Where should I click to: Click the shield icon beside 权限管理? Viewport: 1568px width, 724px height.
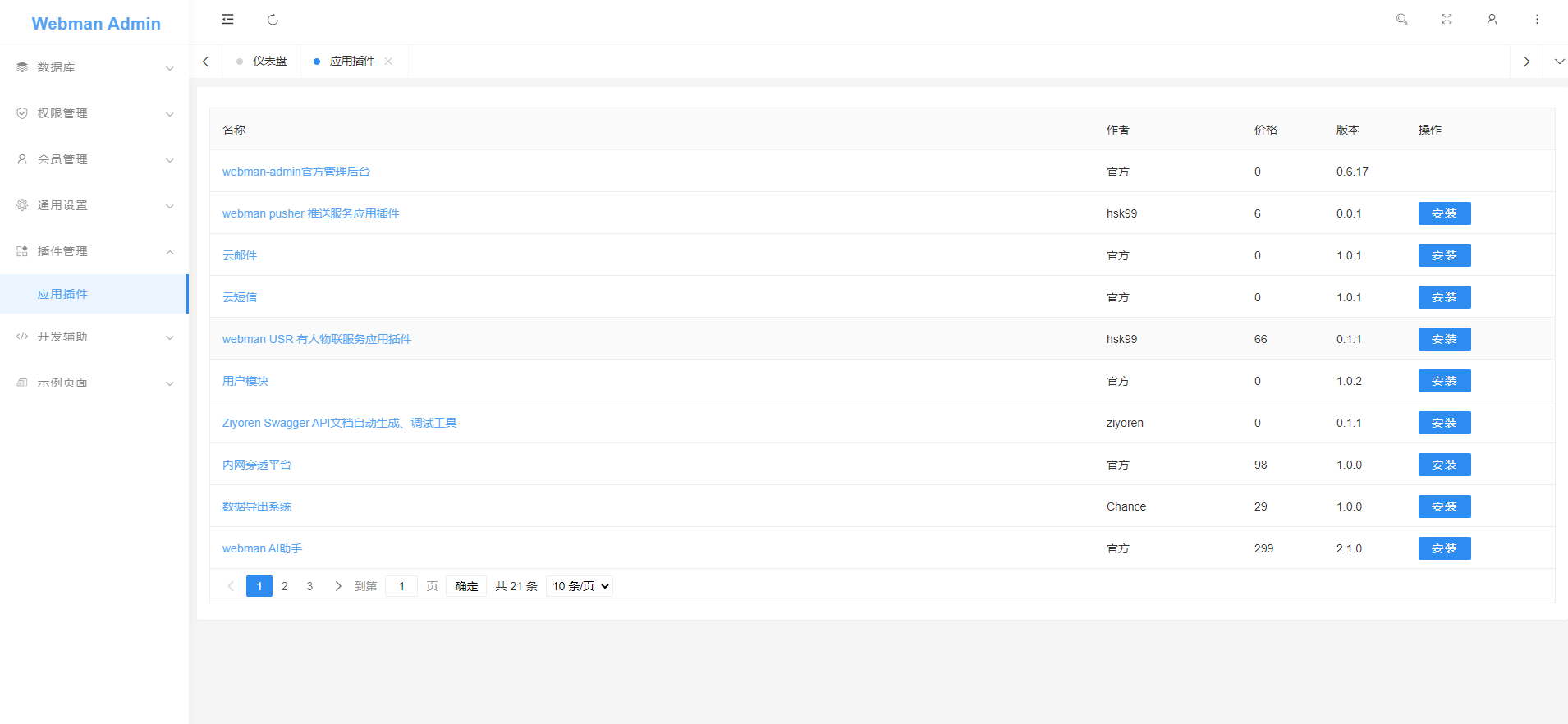click(22, 113)
